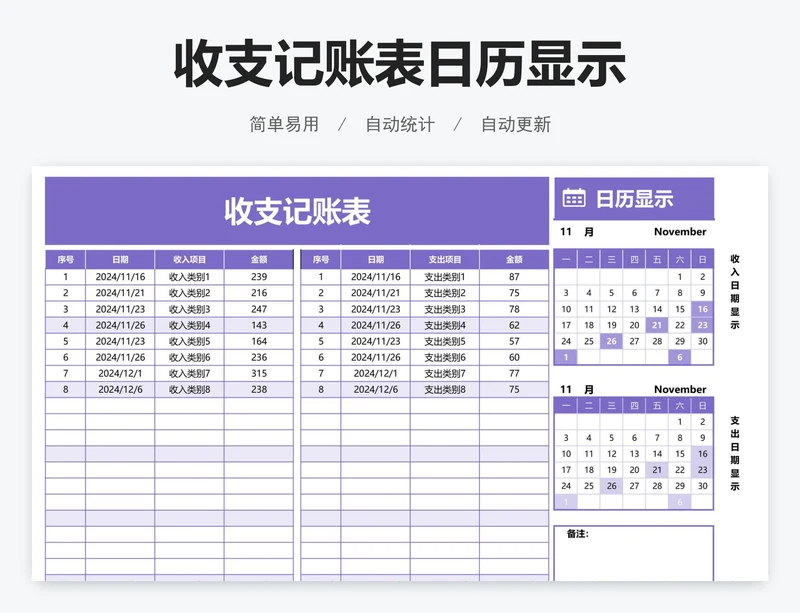Image resolution: width=800 pixels, height=613 pixels.
Task: Click the income amount 143
Action: click(259, 325)
